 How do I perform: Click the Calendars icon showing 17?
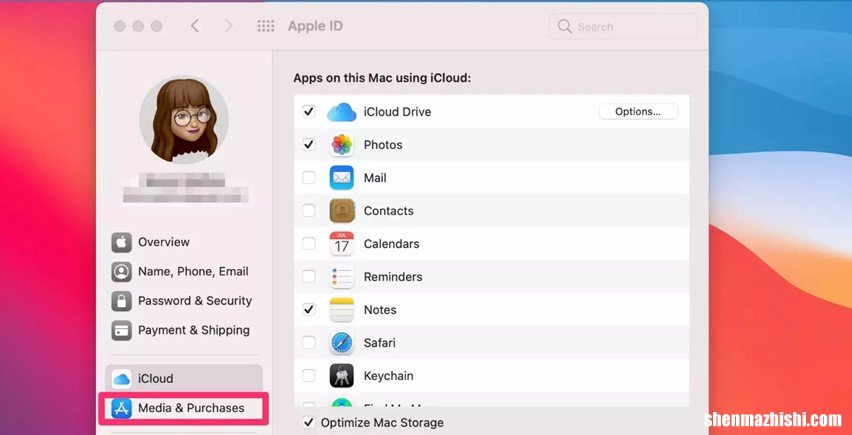342,244
